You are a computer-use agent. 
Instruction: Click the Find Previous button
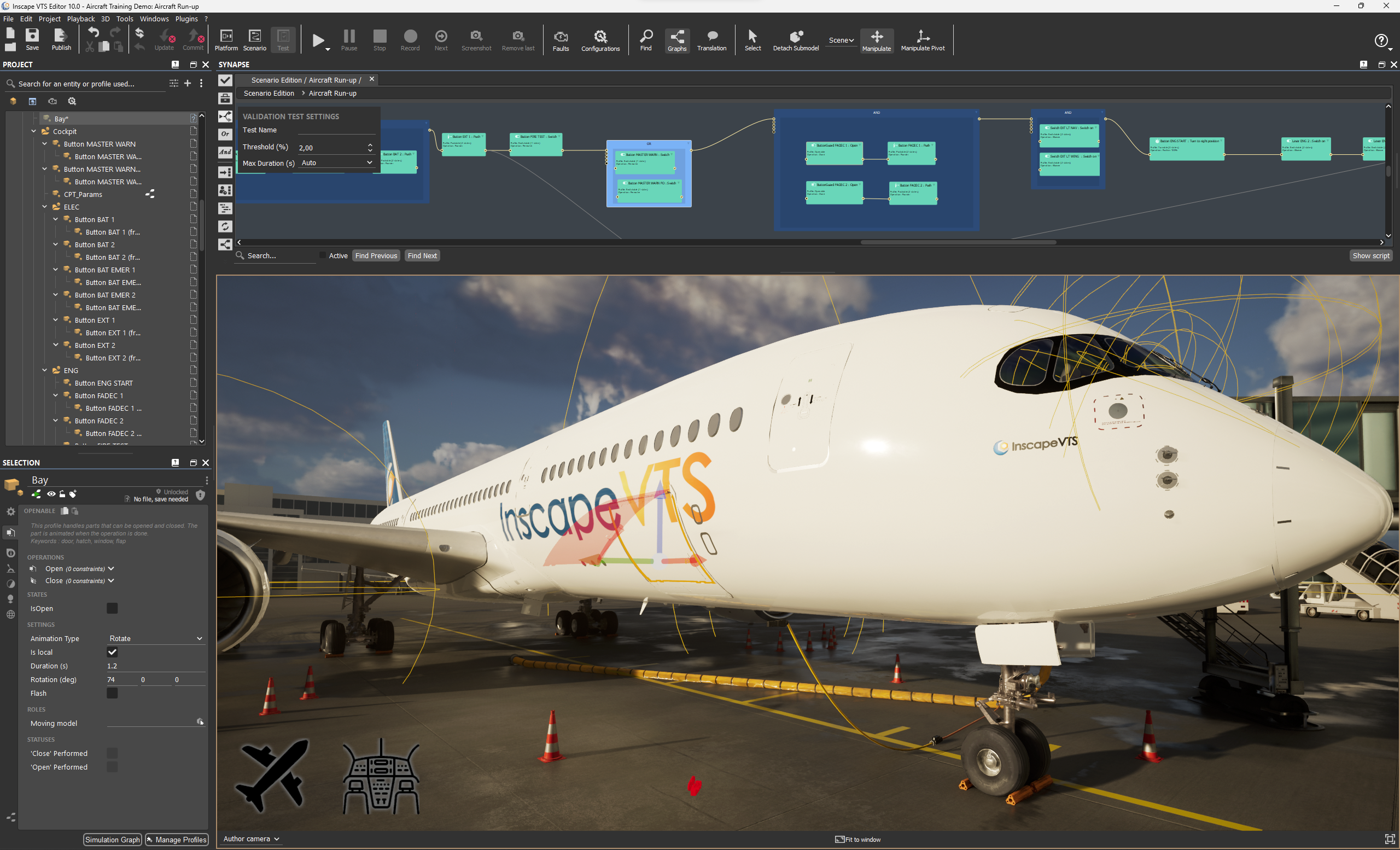click(x=376, y=255)
